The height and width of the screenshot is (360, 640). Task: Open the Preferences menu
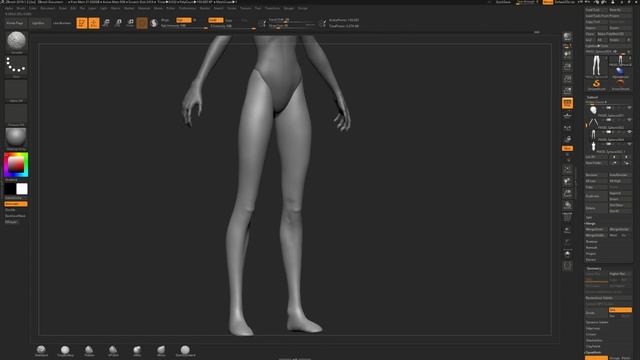coord(187,8)
